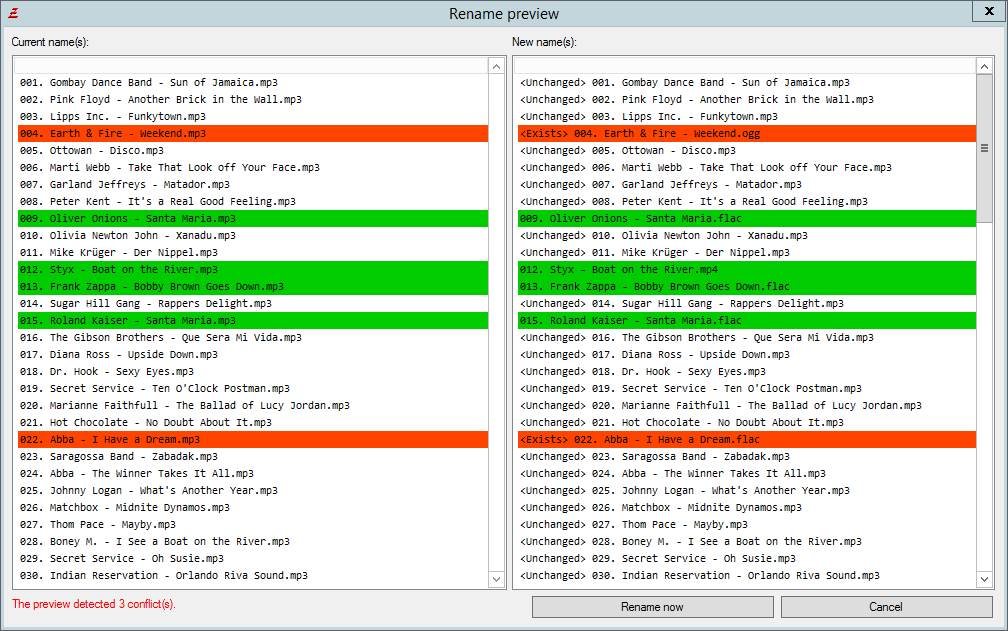Click Unchanged entry Indian Reservation - Orlando Riva Sound
The image size is (1008, 631).
tap(700, 576)
